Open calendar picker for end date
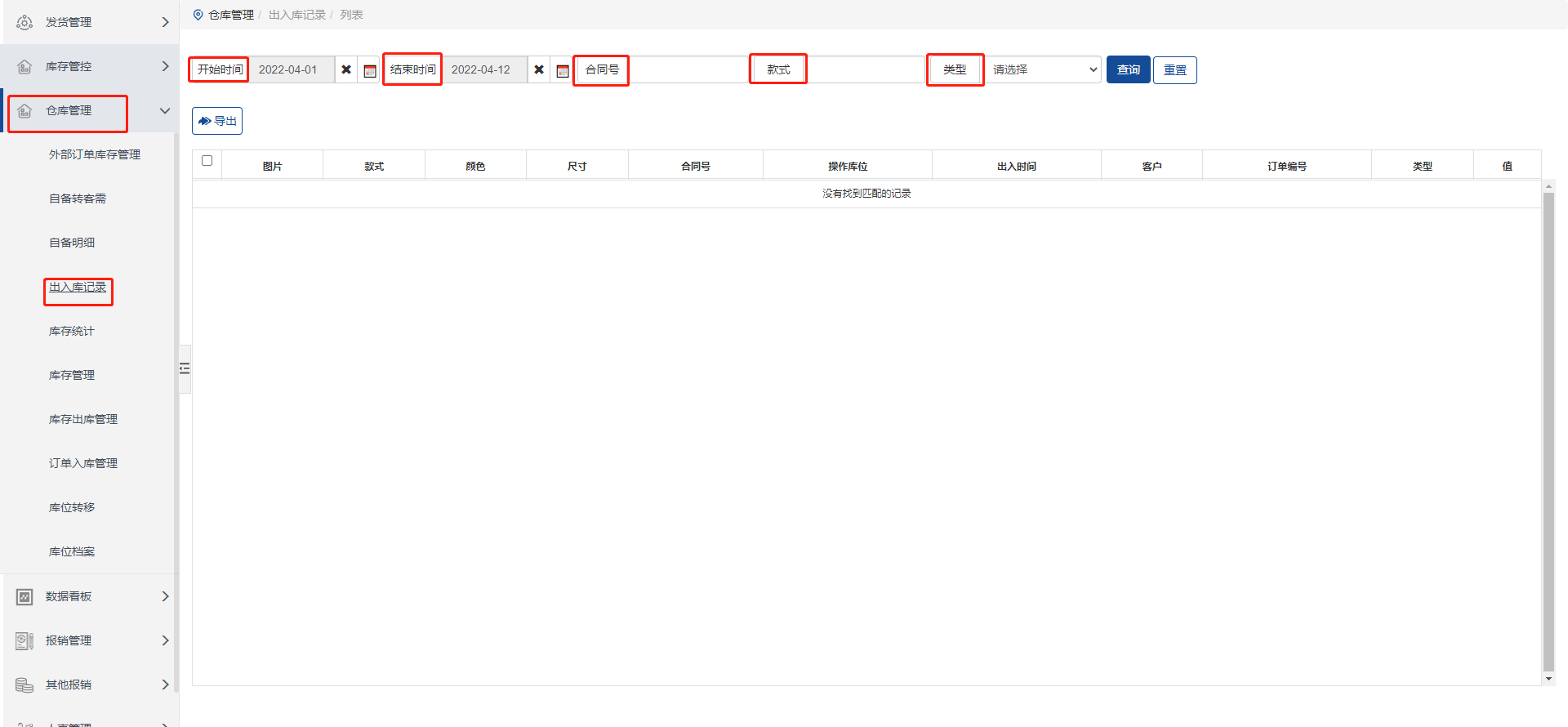Screen dimensions: 1568x727 click(x=563, y=70)
